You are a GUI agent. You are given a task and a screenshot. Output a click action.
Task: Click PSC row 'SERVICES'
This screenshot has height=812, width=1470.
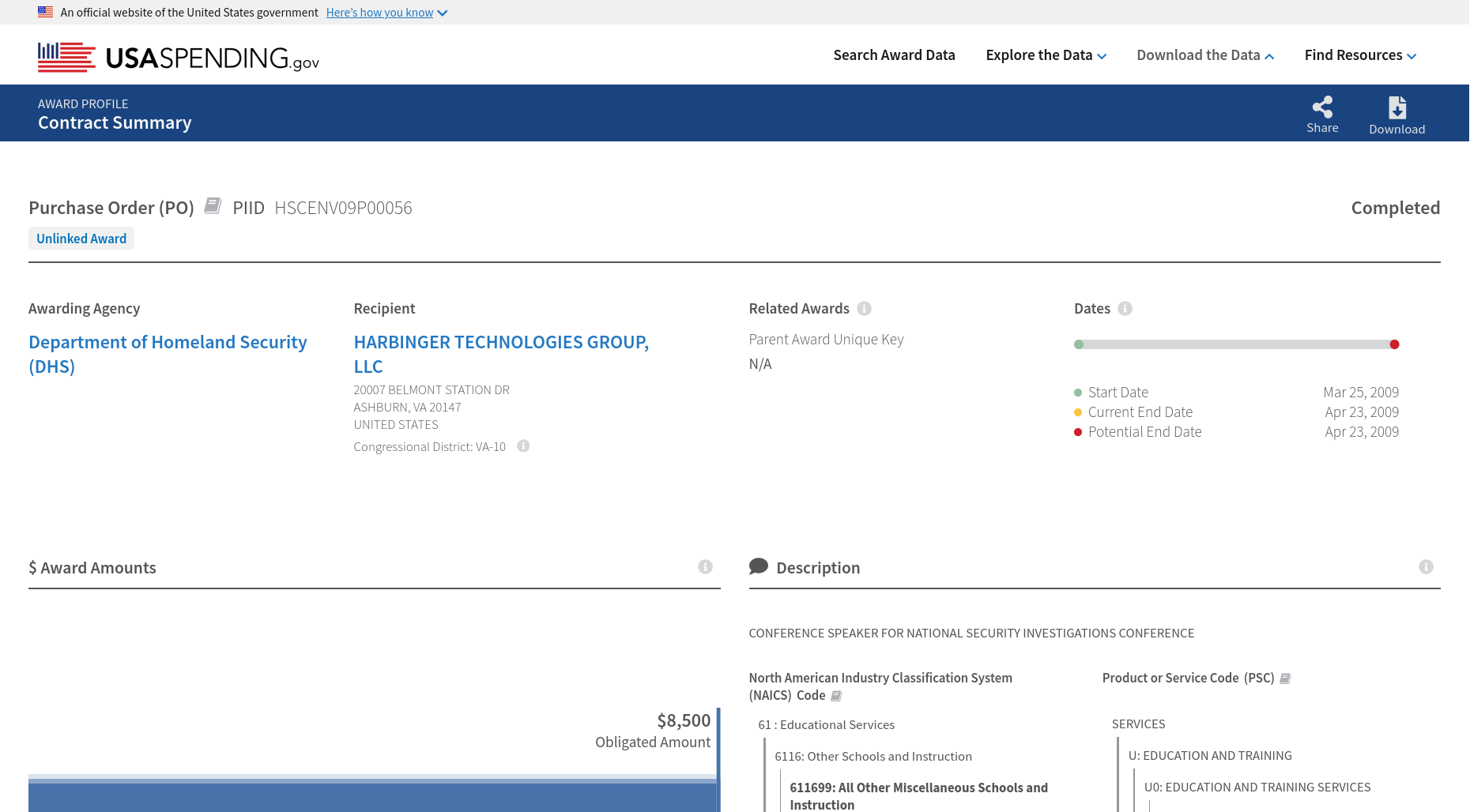point(1139,724)
